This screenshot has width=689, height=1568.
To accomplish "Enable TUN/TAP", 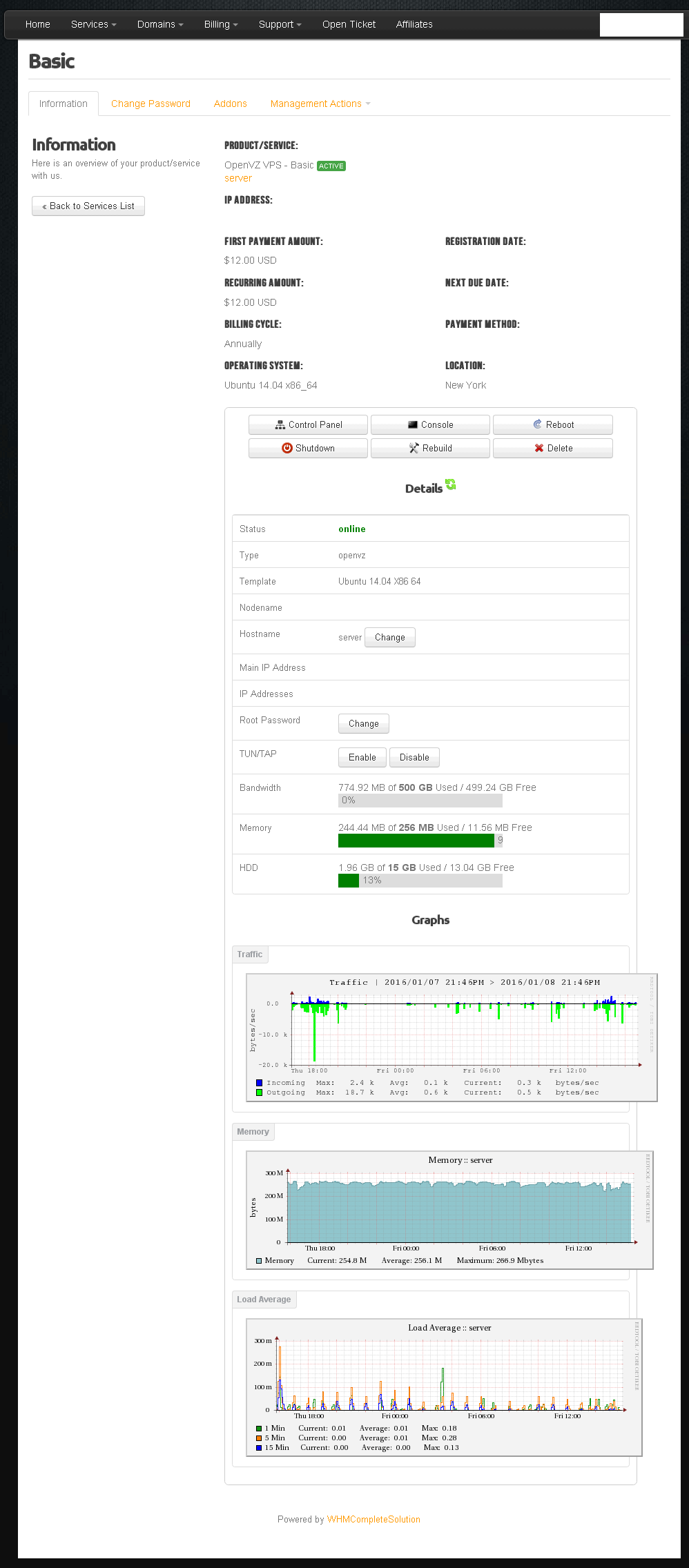I will pos(362,758).
